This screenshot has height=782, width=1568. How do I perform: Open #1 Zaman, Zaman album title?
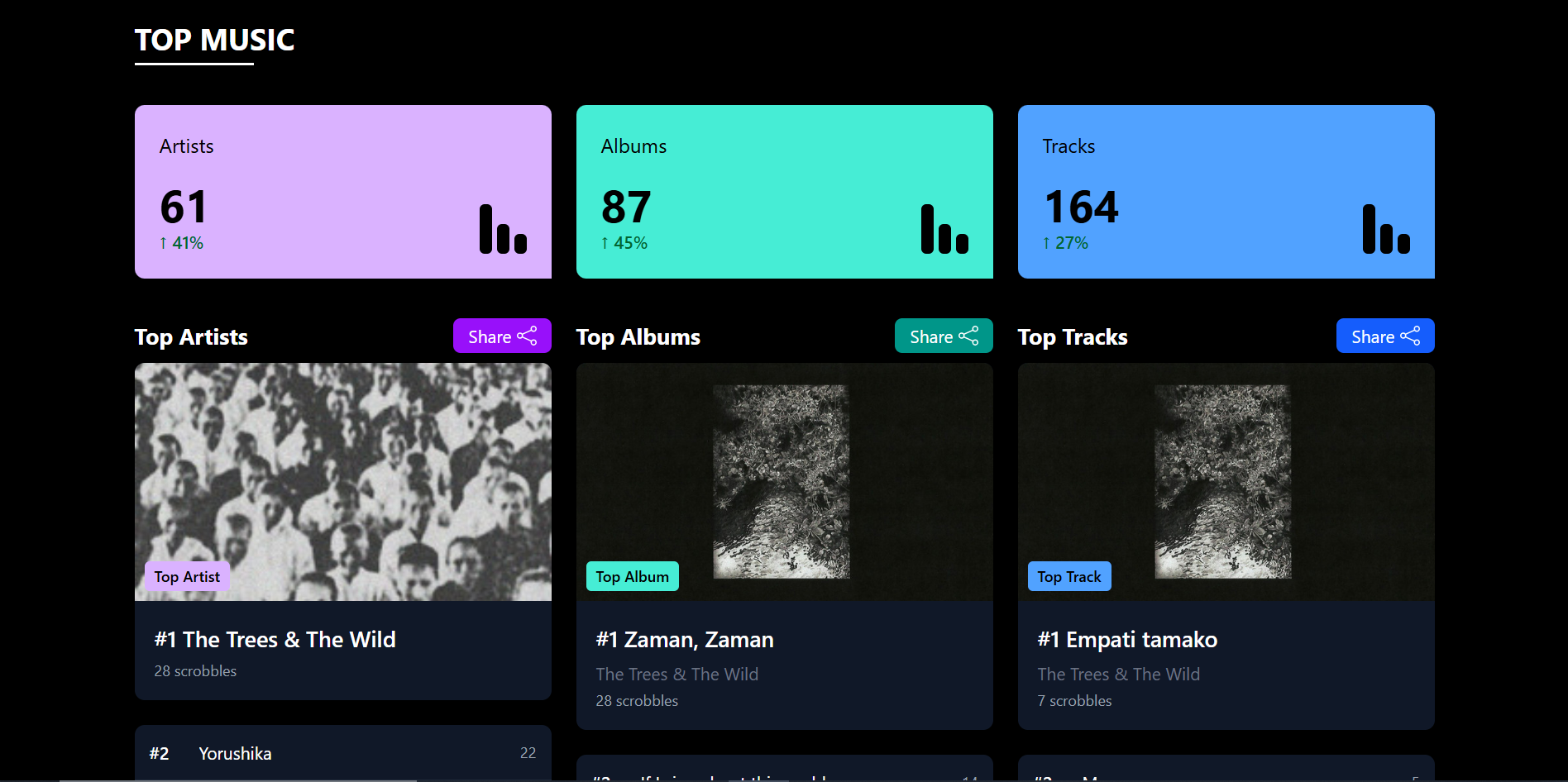685,640
